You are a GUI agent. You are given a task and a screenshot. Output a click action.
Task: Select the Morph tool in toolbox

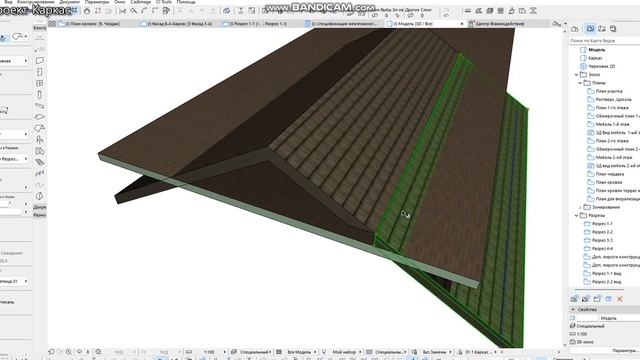[40, 196]
